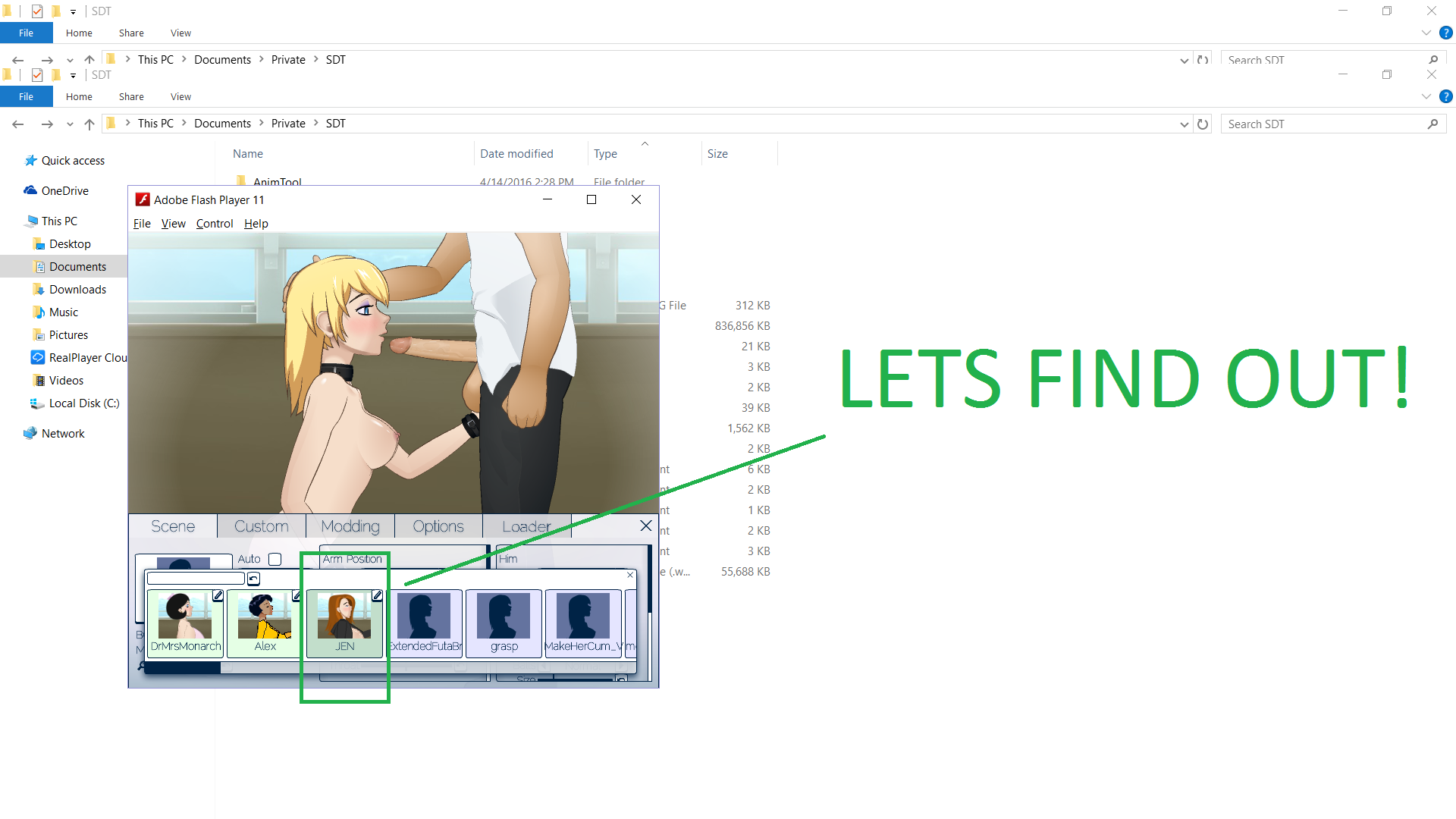The height and width of the screenshot is (819, 1456).
Task: Close the Scene menu panel with X
Action: point(645,526)
